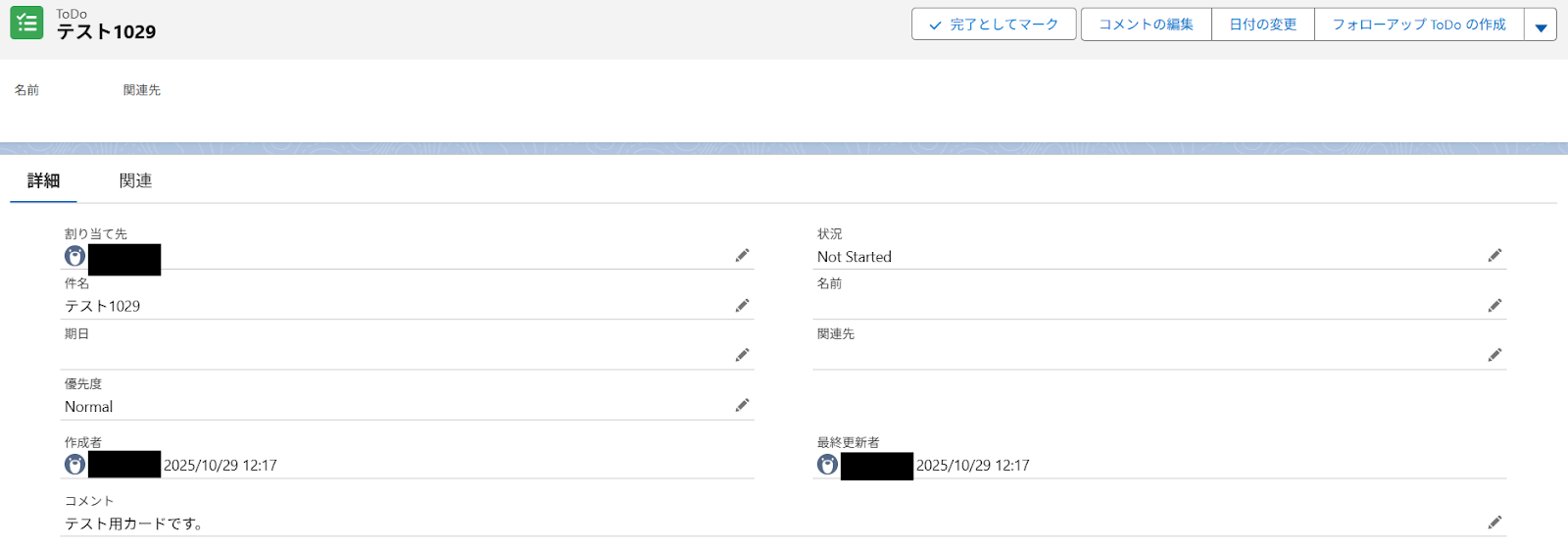
Task: Edit the 割り当て先 field pencil icon
Action: tap(742, 256)
